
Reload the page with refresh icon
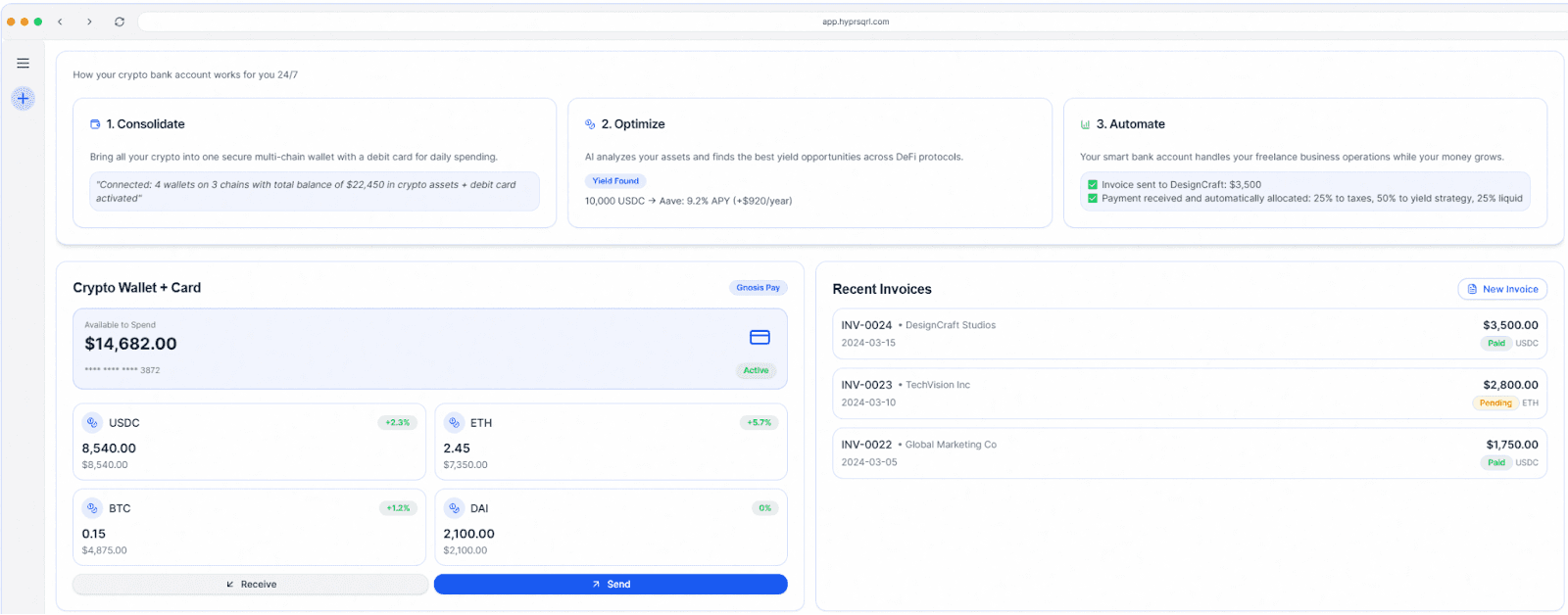(x=120, y=22)
